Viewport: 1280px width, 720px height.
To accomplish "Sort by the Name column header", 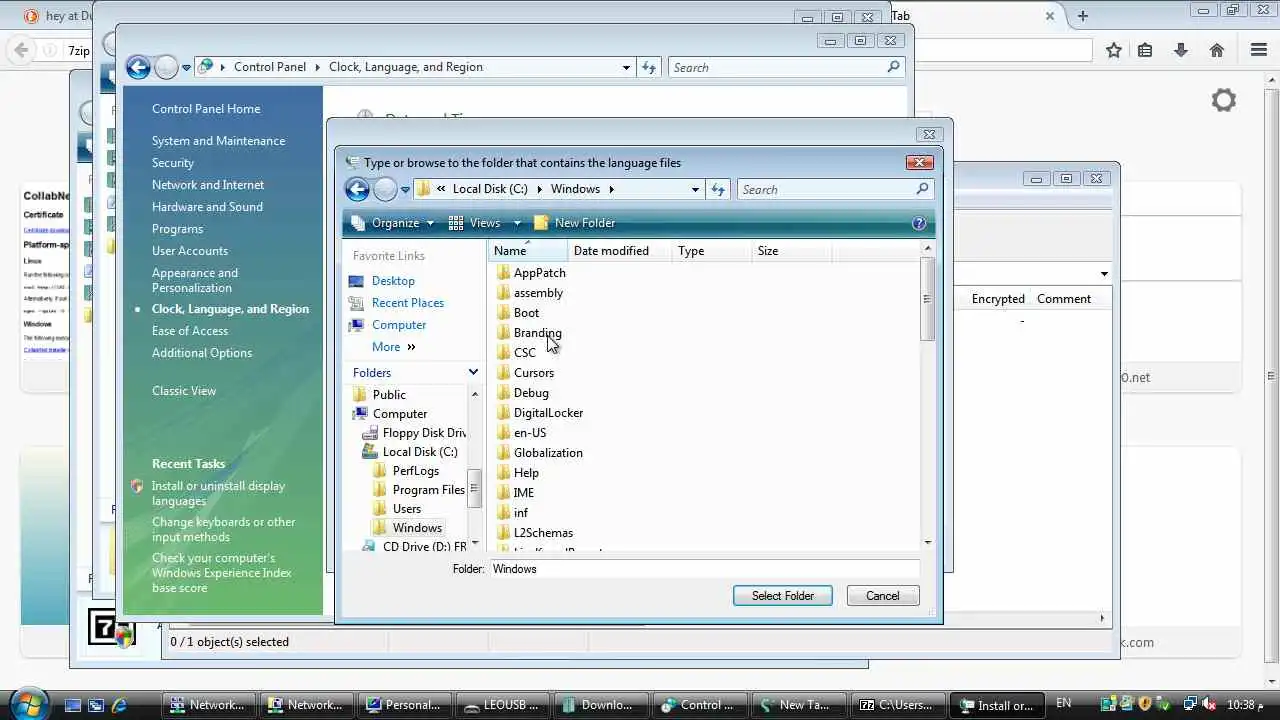I will click(x=528, y=251).
